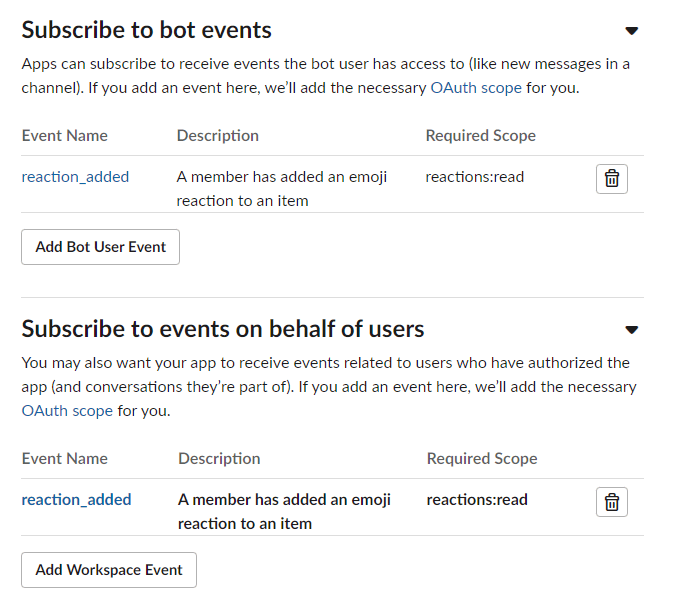Select reactions:read scope in bot events row
This screenshot has height=604, width=675.
tap(474, 177)
